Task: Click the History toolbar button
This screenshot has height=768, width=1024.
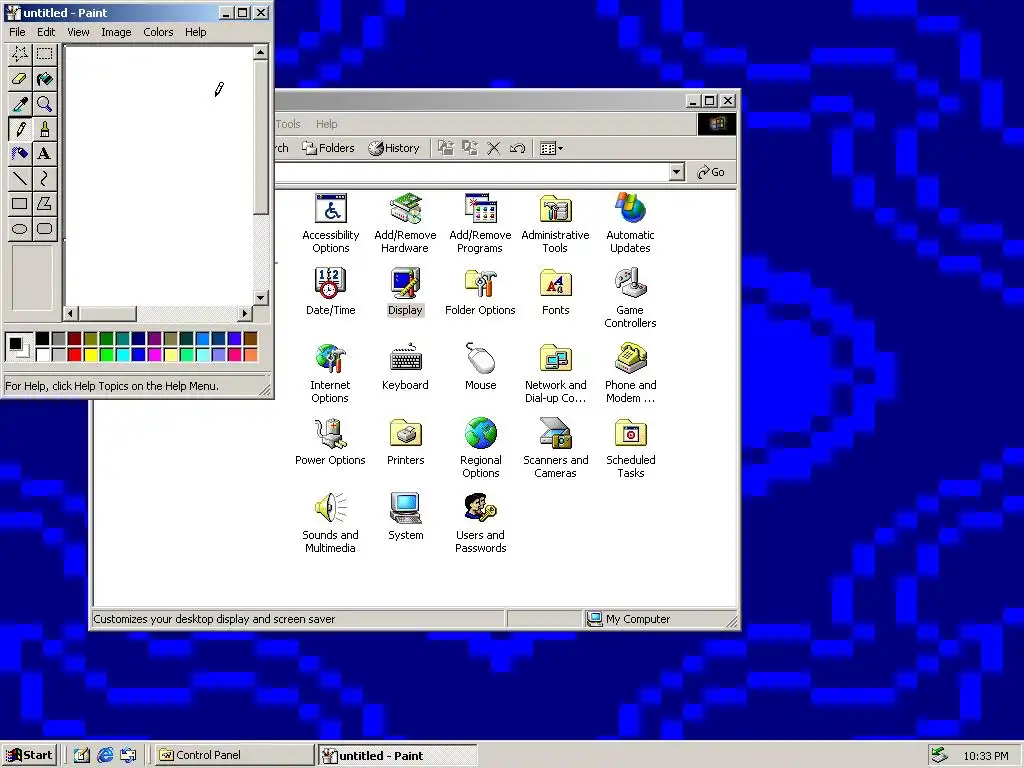Action: (x=394, y=148)
